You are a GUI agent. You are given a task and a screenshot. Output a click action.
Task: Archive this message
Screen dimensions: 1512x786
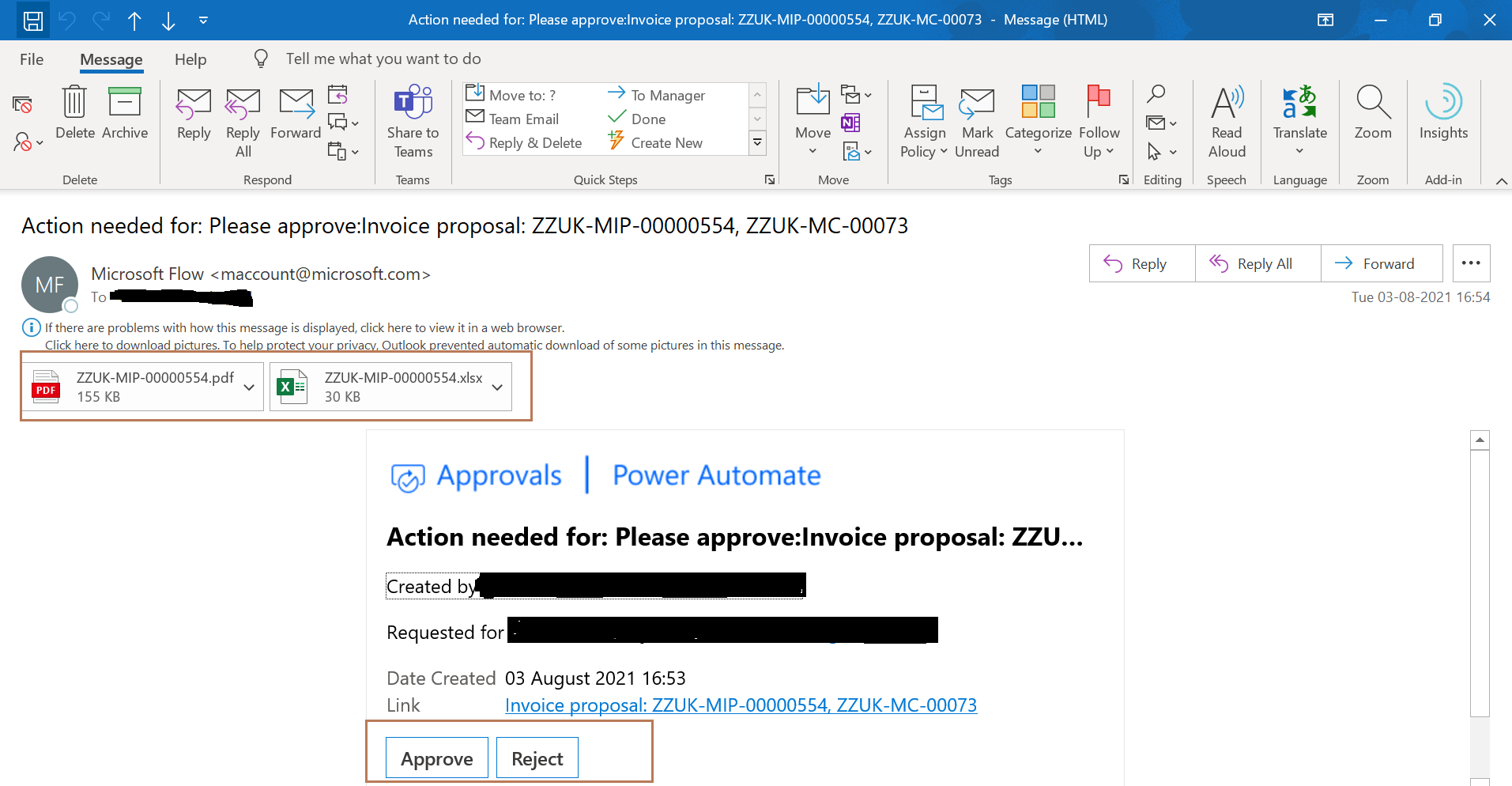tap(125, 113)
